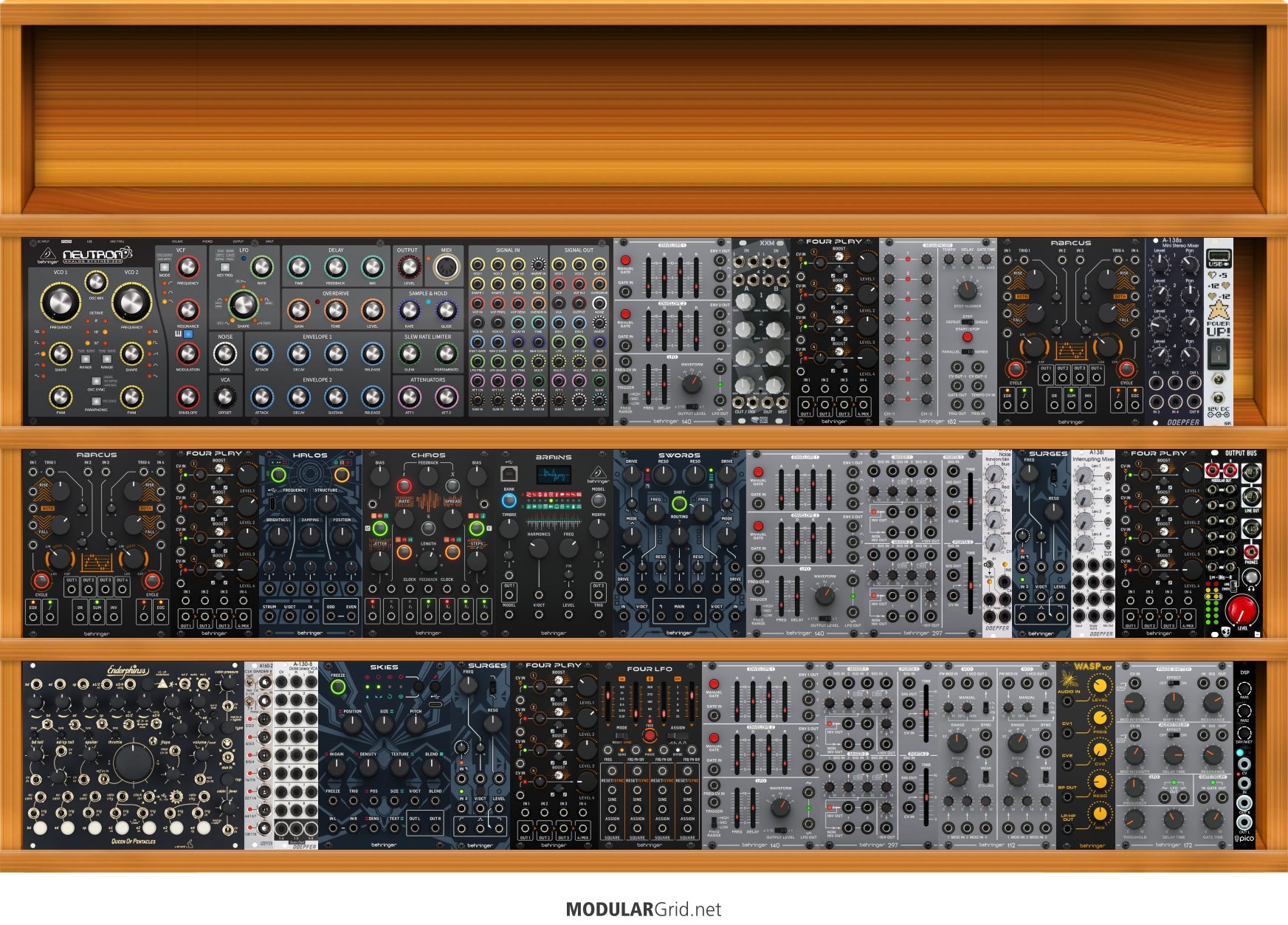Toggle the Repeat/Single switch on the 182 sequencer
This screenshot has height=925, width=1288.
(968, 322)
